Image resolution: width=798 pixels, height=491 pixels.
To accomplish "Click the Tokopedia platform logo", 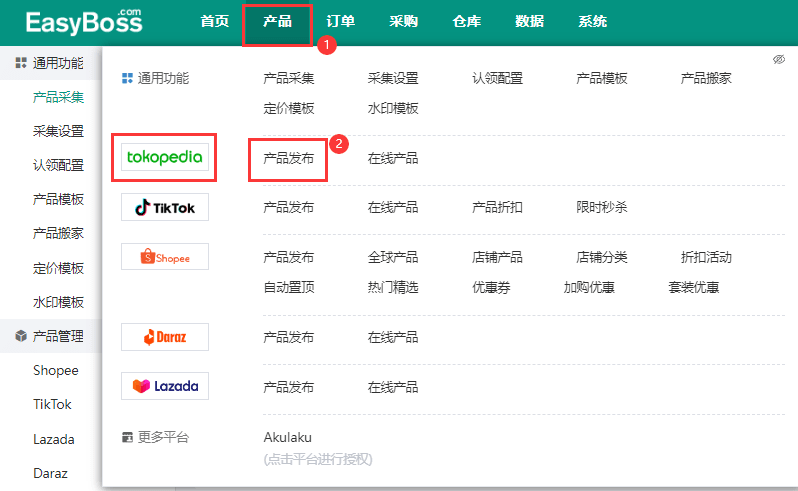I will pos(164,158).
